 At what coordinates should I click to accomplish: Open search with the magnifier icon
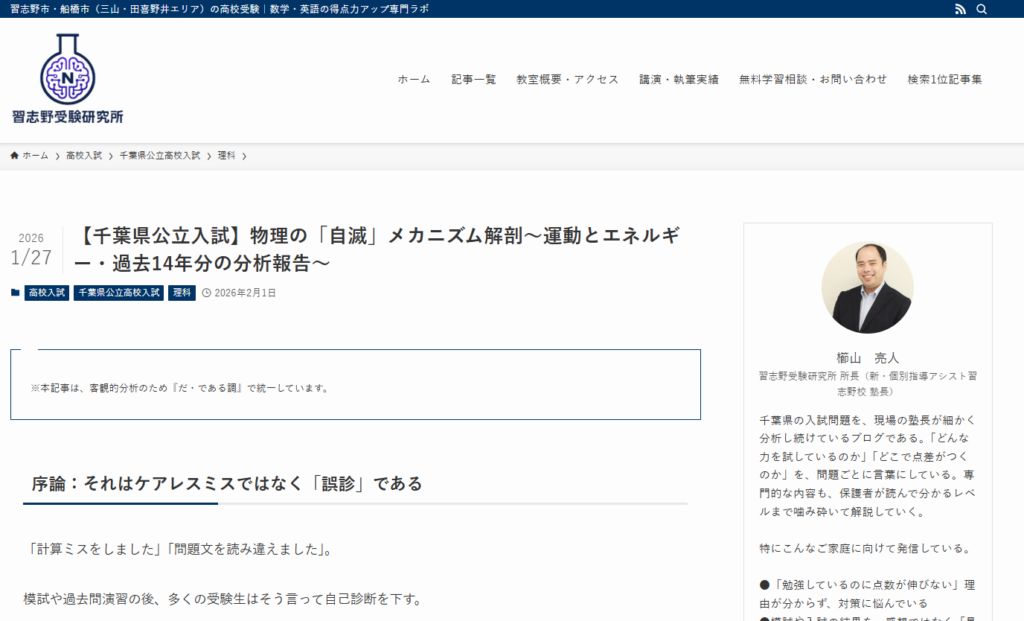tap(981, 9)
